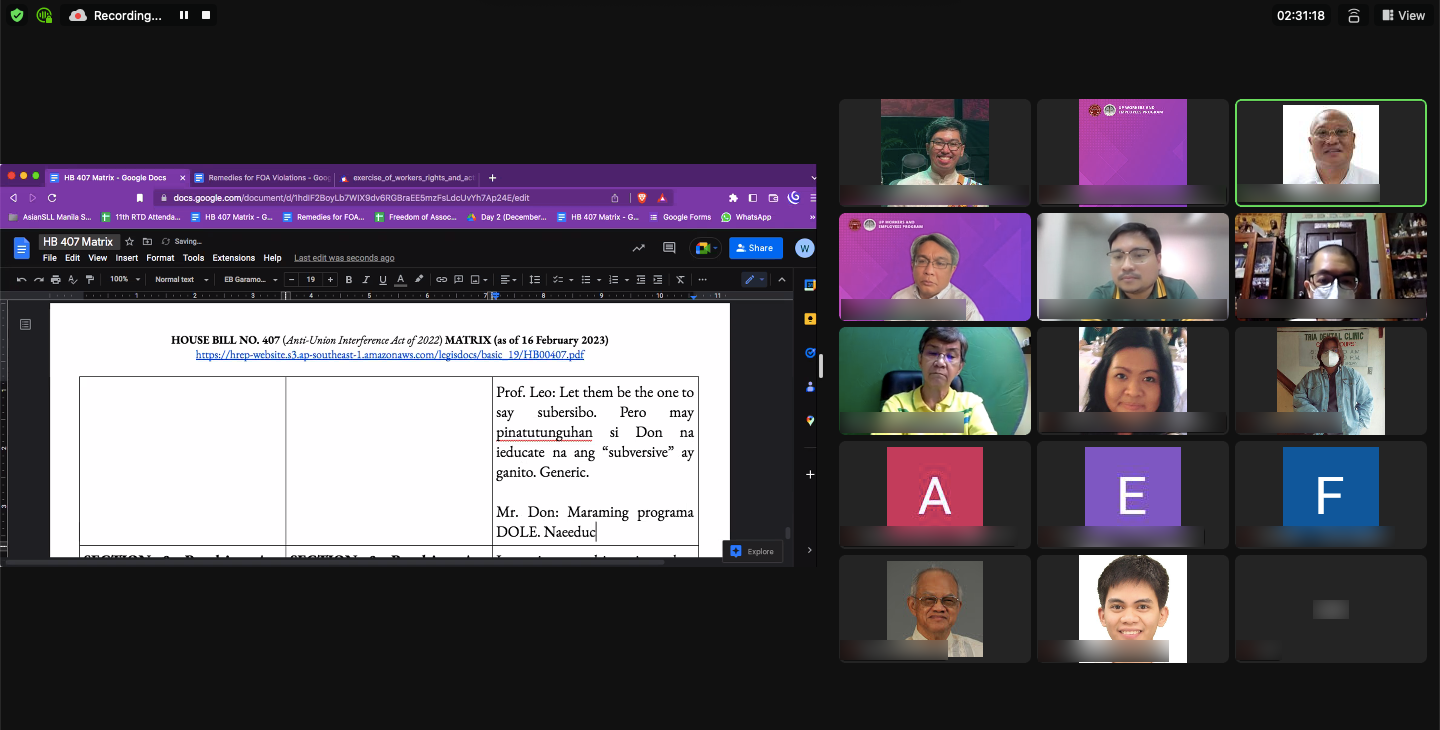The image size is (1440, 730).
Task: Open the Extensions menu
Action: tap(233, 258)
